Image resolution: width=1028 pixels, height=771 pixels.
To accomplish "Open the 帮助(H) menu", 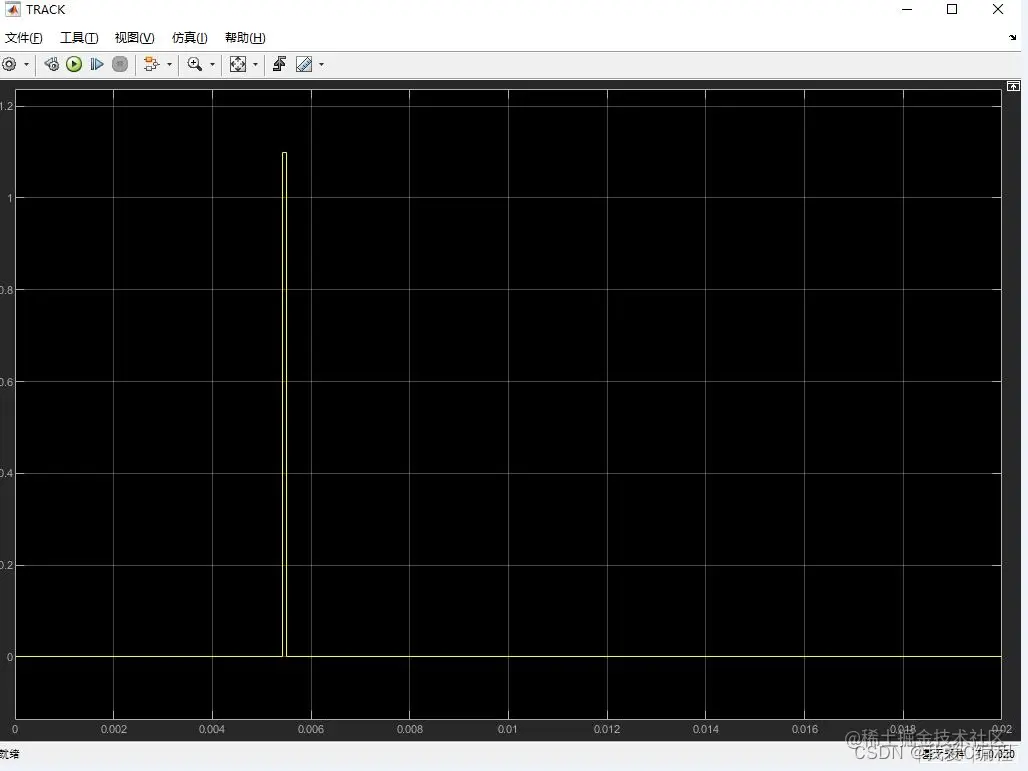I will (245, 38).
